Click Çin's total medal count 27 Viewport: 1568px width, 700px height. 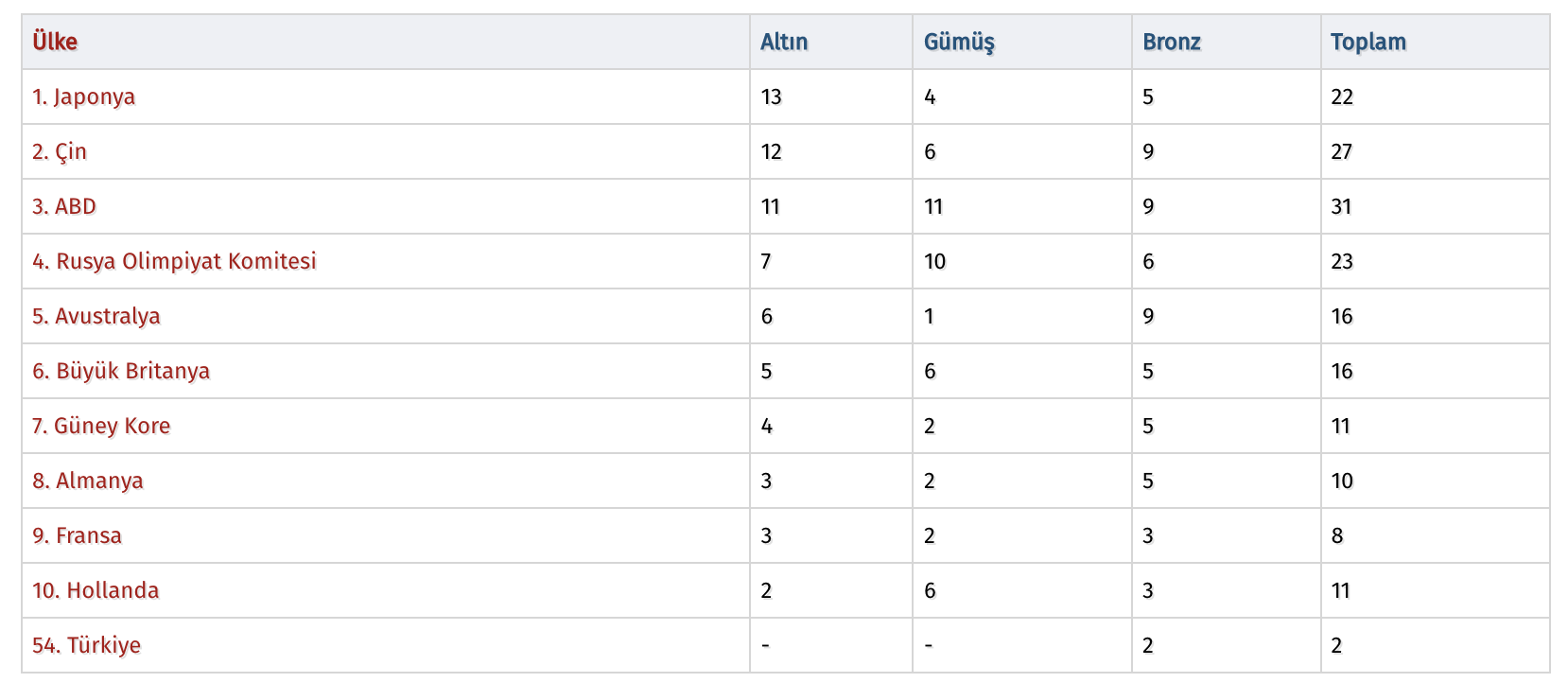point(1341,151)
